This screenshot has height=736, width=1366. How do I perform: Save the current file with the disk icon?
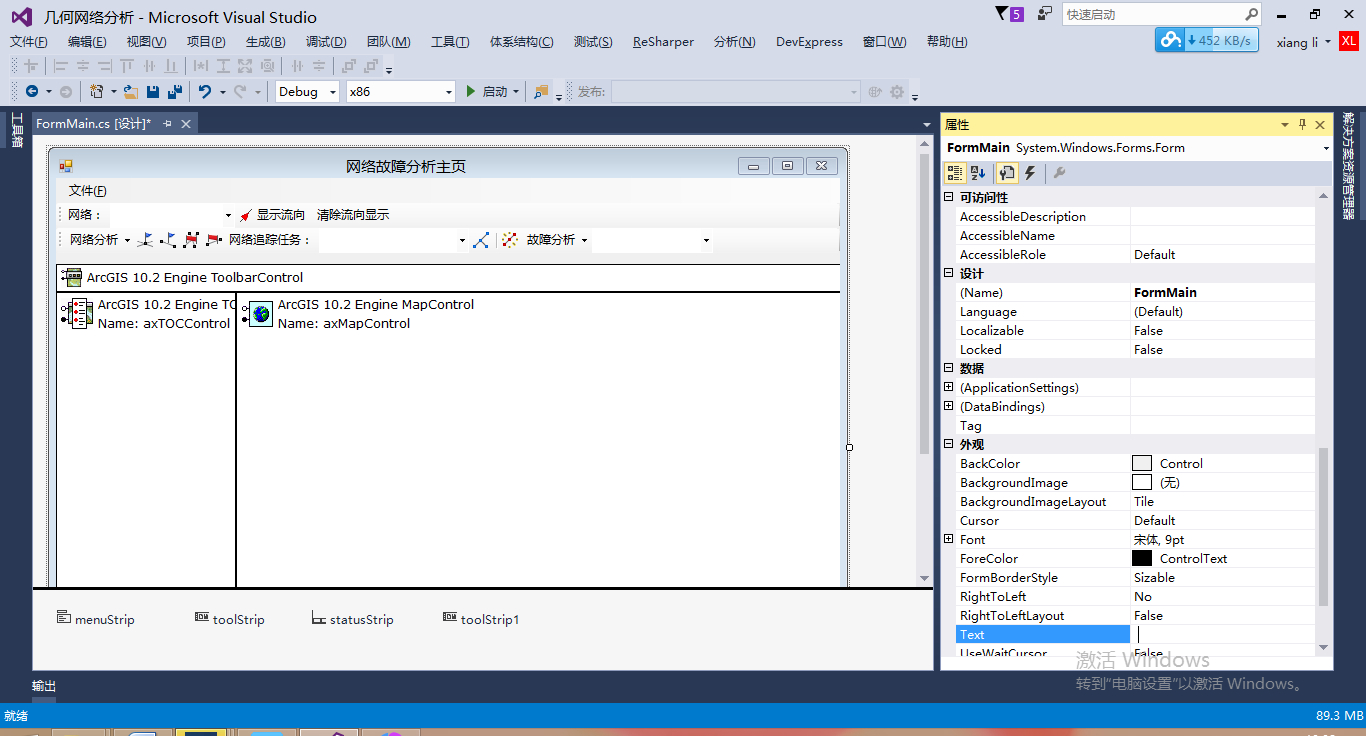pyautogui.click(x=153, y=92)
